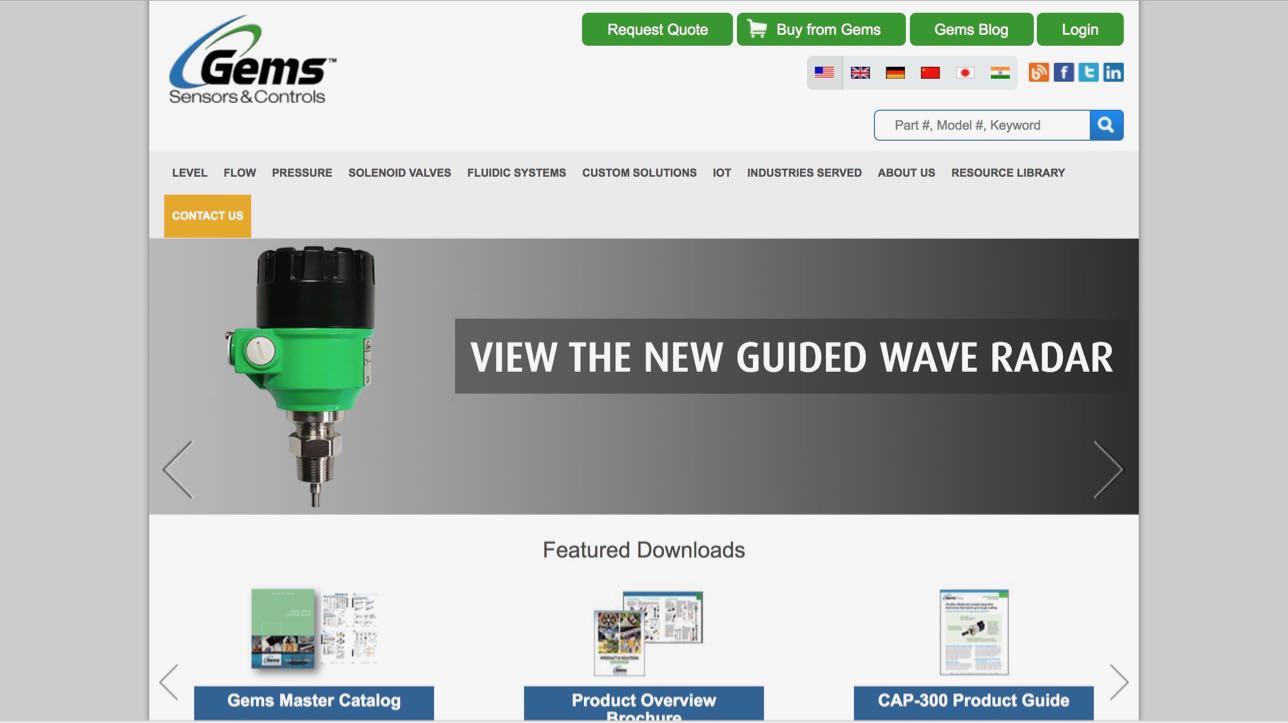This screenshot has width=1288, height=723.
Task: Go to next hero banner slide
Action: [1108, 469]
